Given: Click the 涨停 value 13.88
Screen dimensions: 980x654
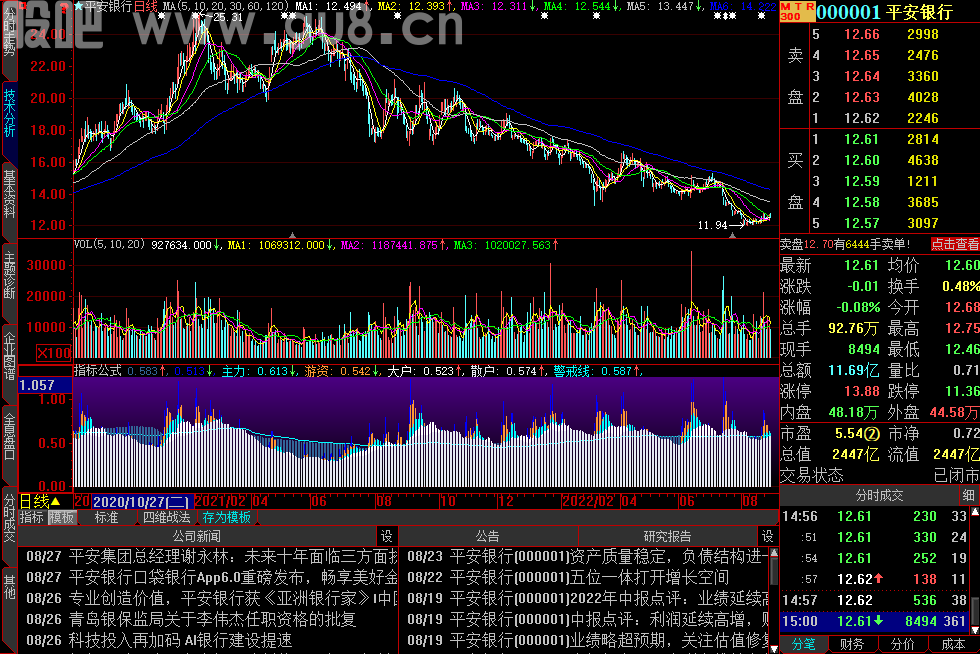Looking at the screenshot, I should (862, 391).
